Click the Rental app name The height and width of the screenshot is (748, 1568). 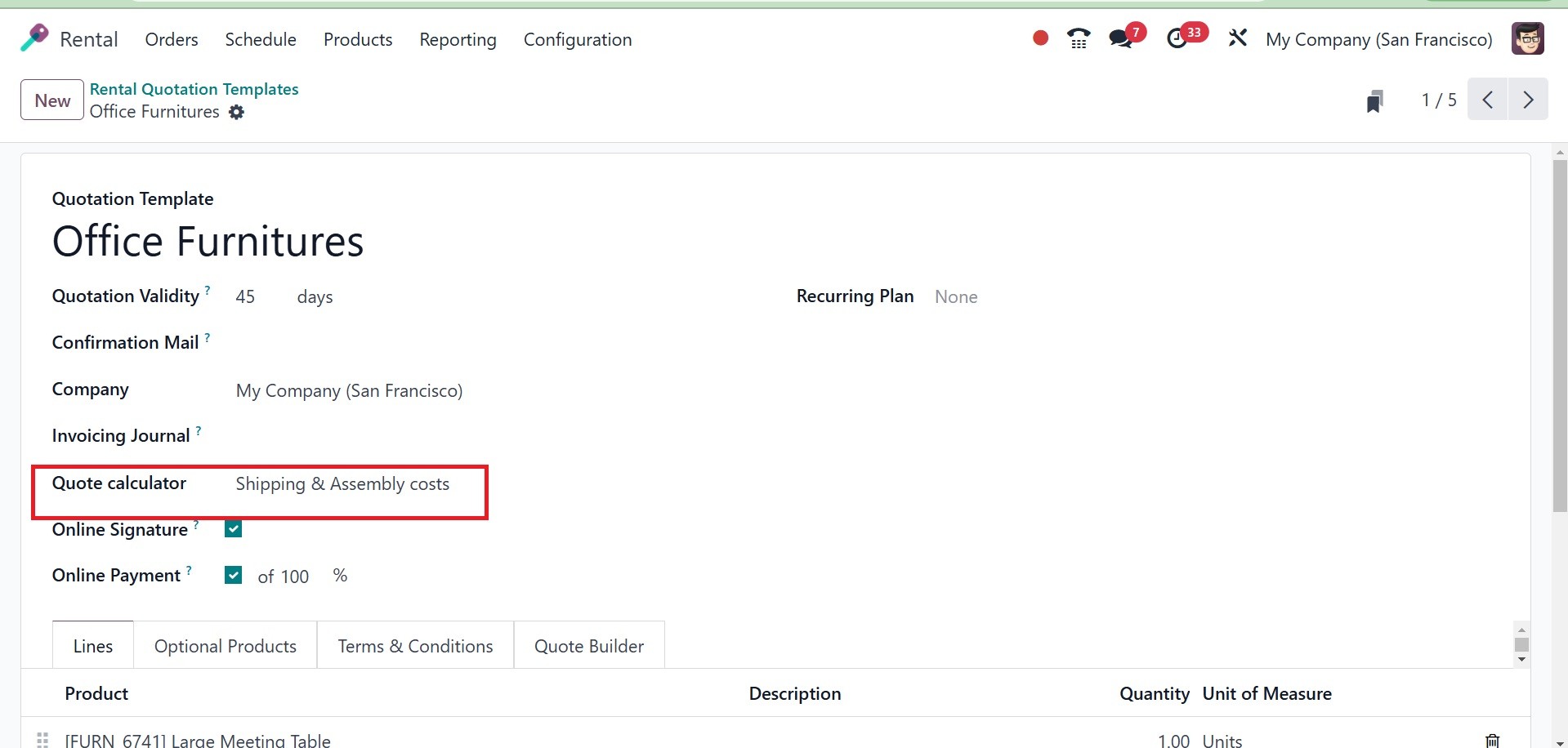coord(89,39)
